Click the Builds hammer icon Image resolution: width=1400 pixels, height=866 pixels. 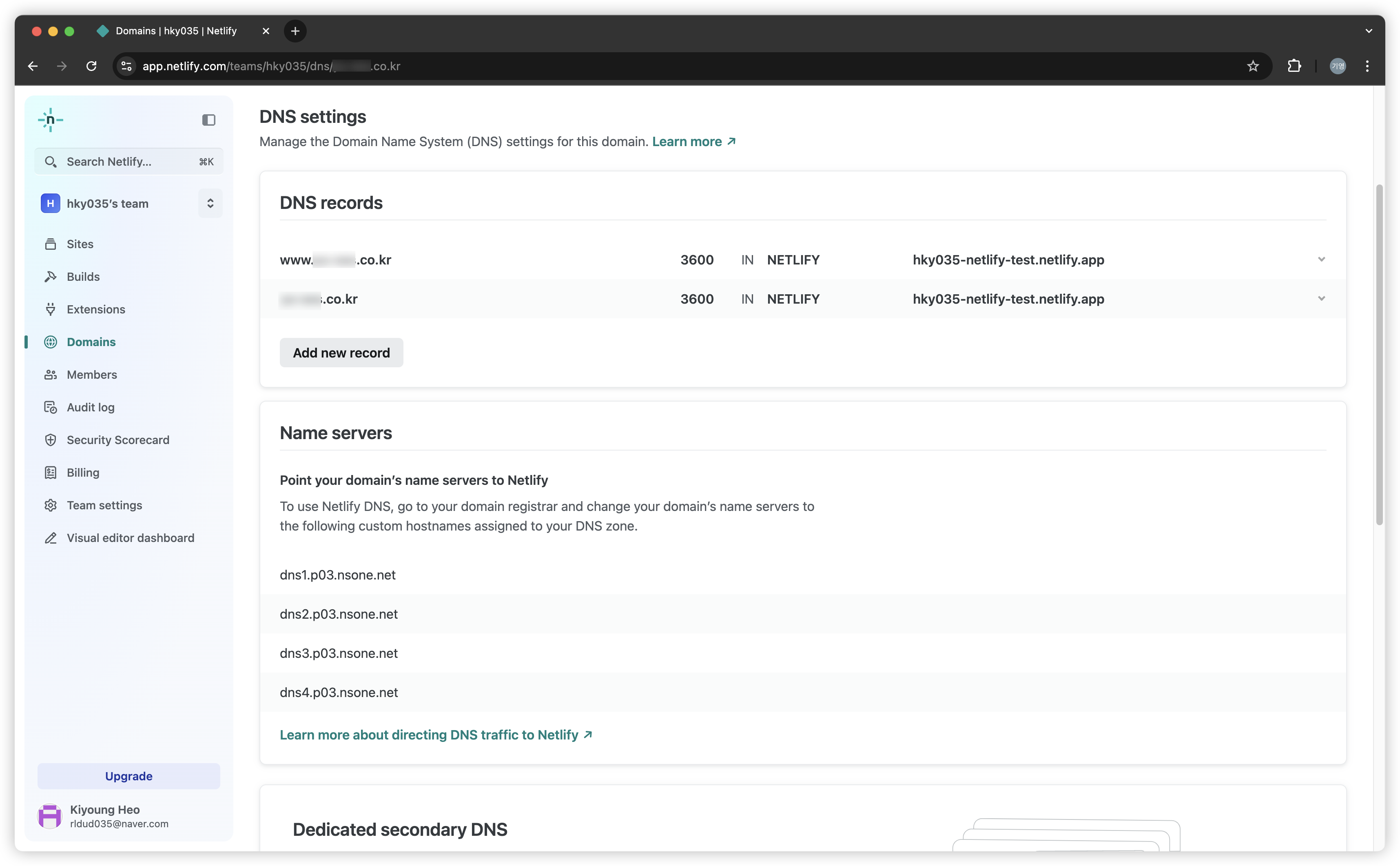pyautogui.click(x=50, y=277)
